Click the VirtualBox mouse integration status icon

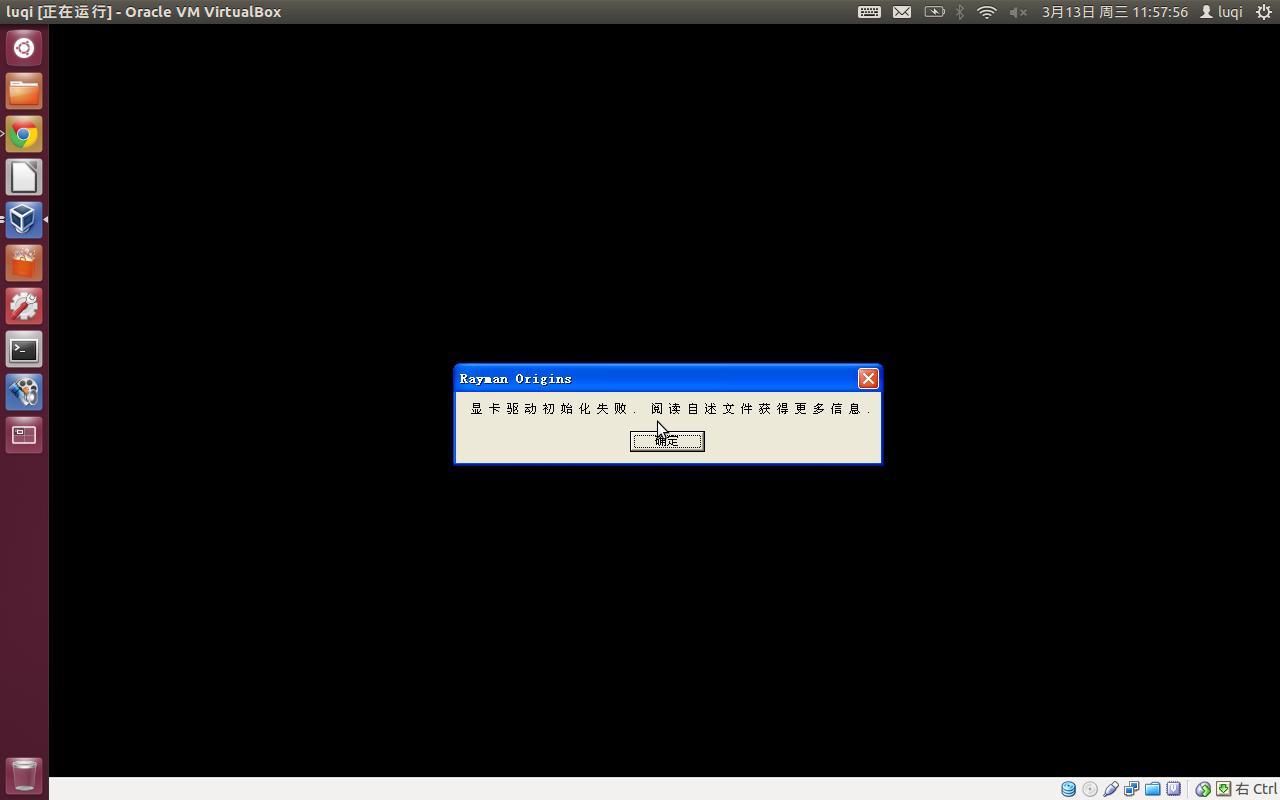click(1203, 789)
